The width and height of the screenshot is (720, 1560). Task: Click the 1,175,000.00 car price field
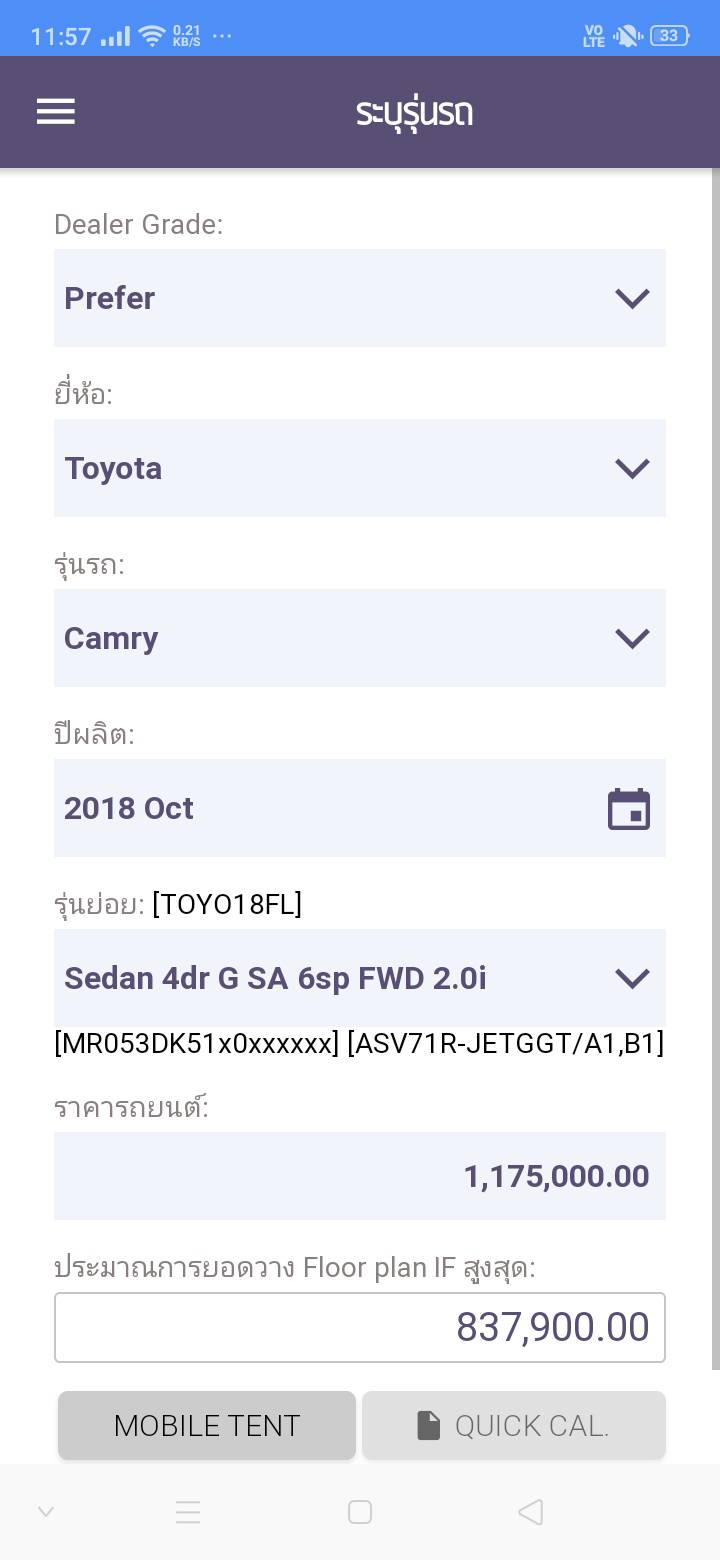[360, 1176]
